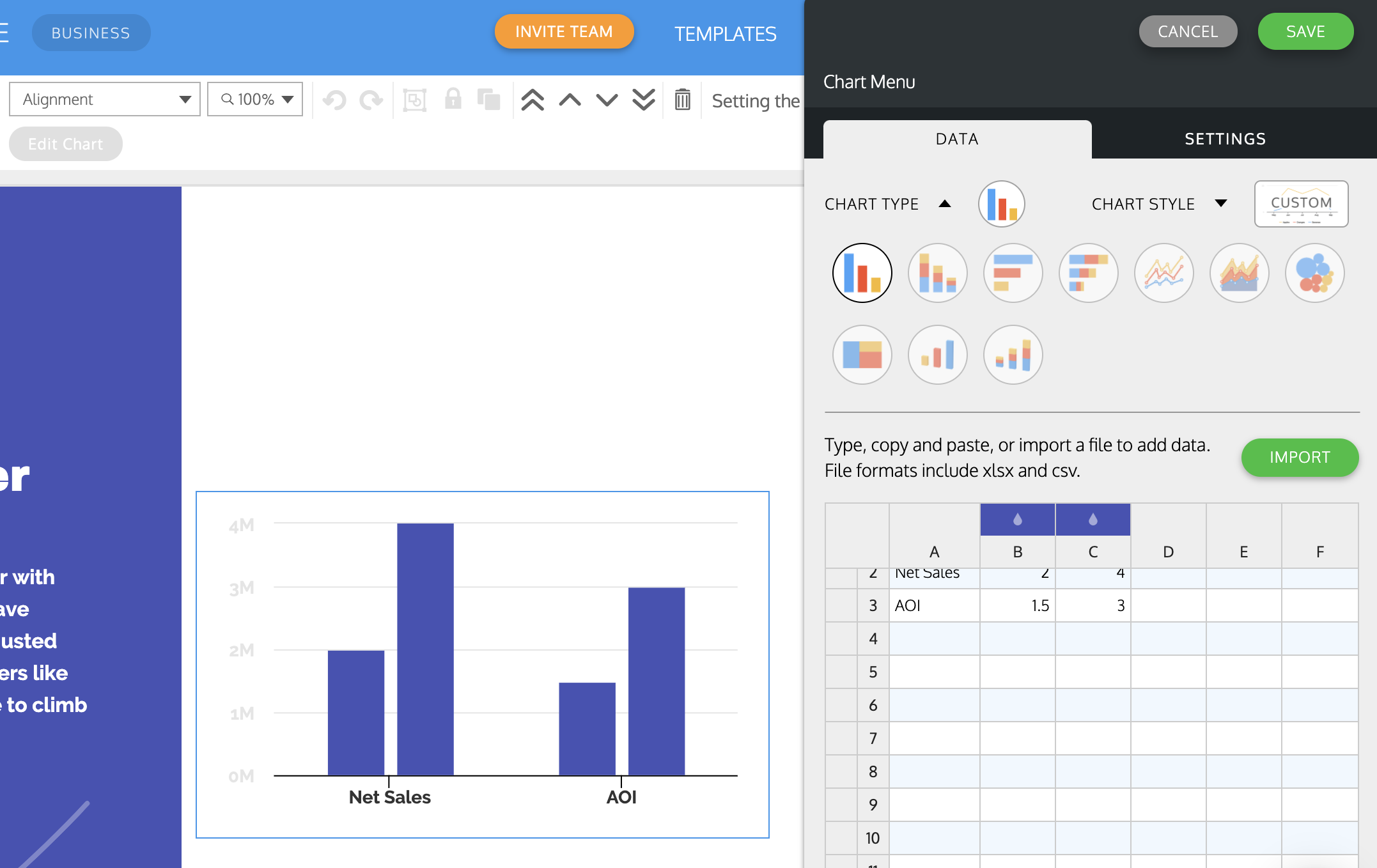Switch to the SETTINGS tab
Image resolution: width=1377 pixels, height=868 pixels.
coord(1225,139)
